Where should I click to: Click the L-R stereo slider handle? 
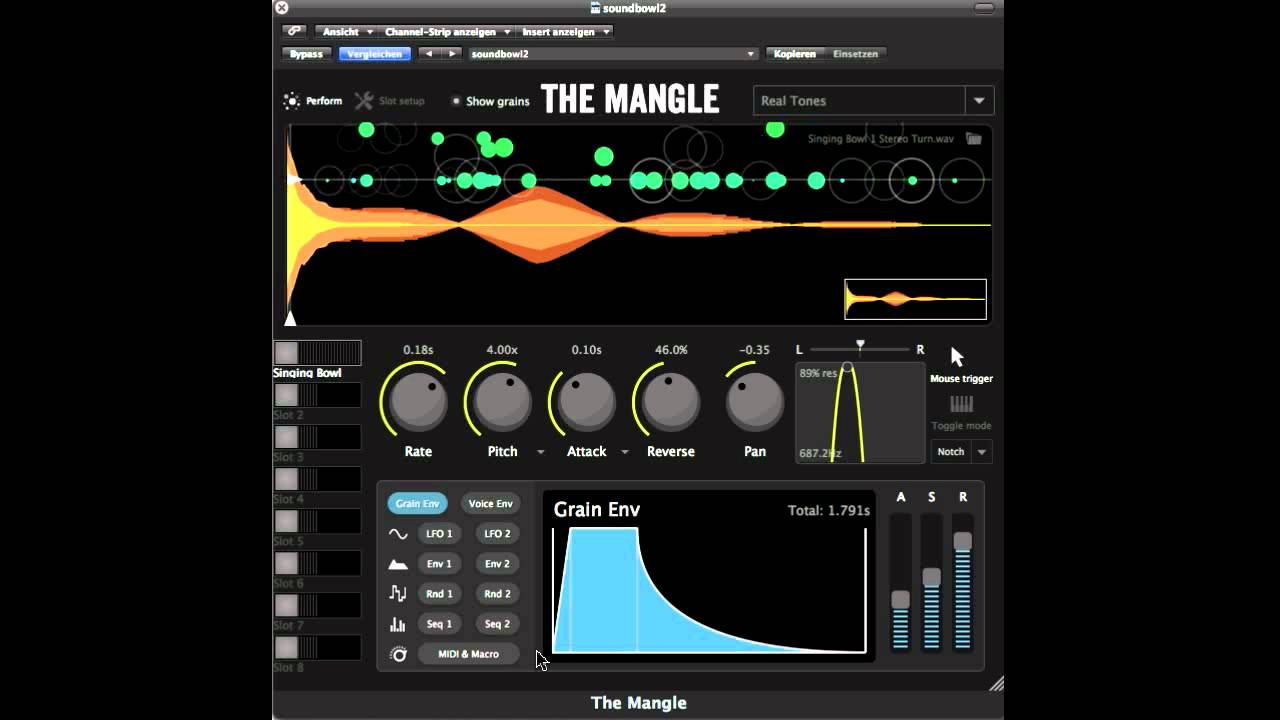coord(859,345)
